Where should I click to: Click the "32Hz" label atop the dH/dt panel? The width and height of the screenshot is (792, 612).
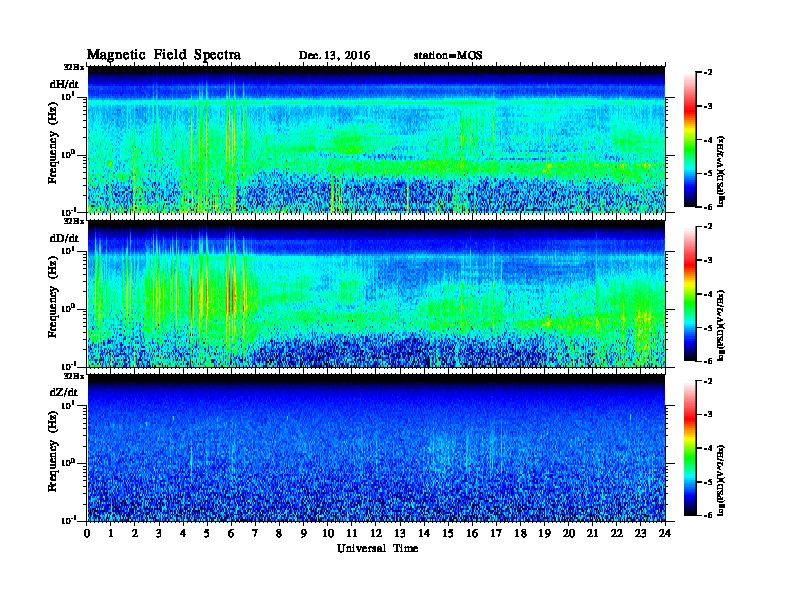[74, 67]
